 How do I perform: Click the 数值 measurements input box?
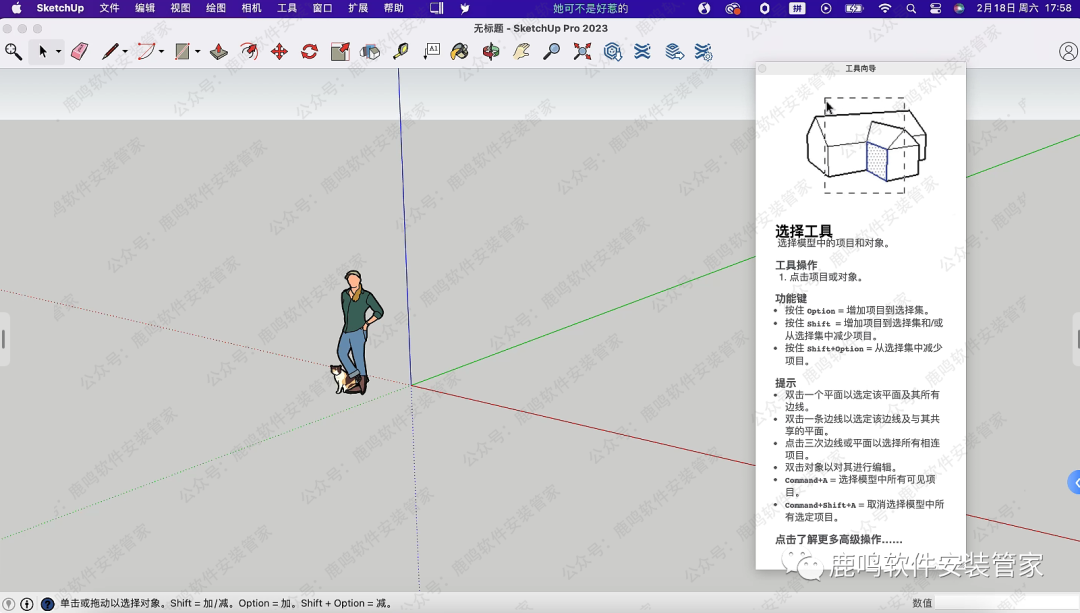point(1005,604)
